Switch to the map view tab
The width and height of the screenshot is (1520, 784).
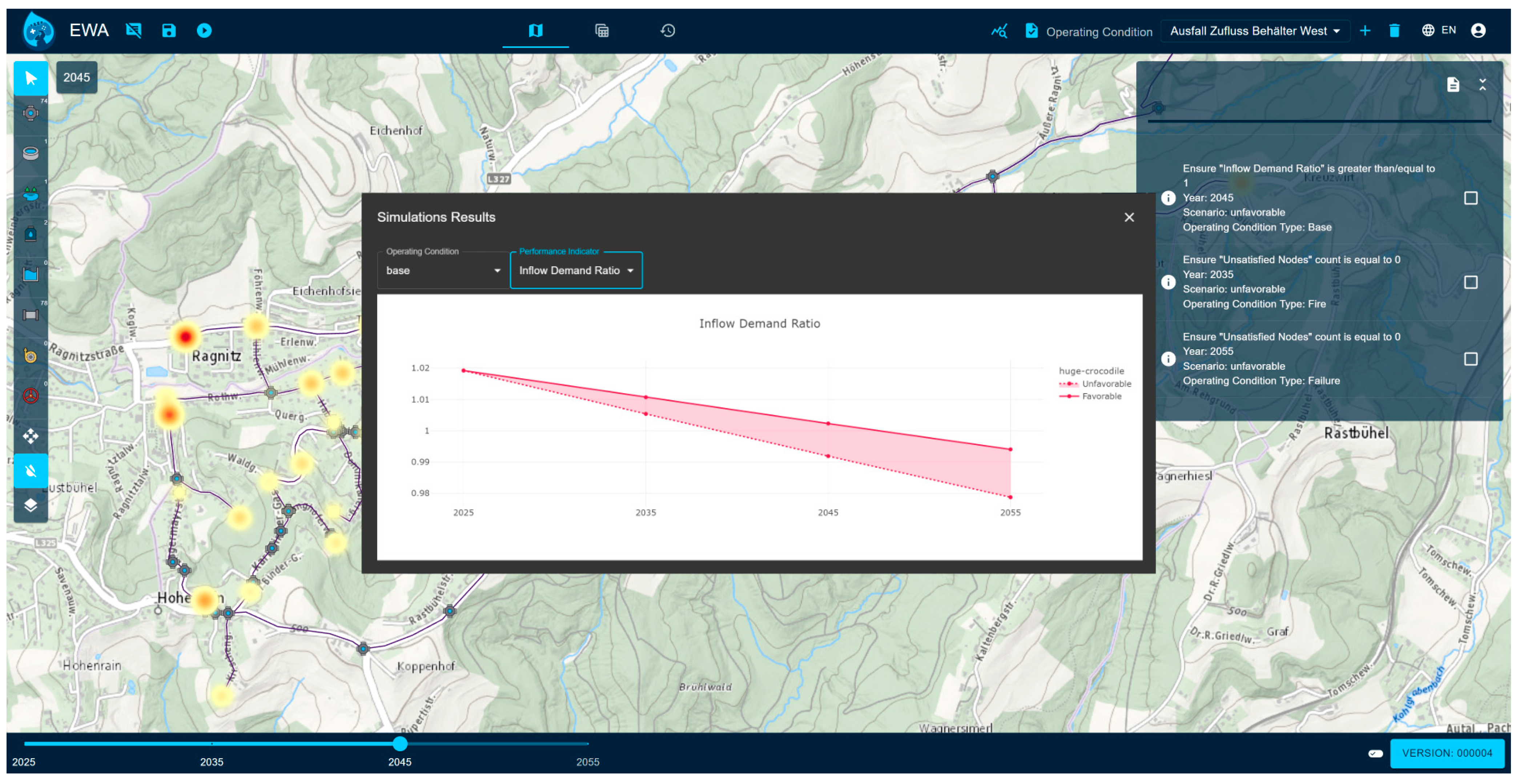pyautogui.click(x=535, y=31)
